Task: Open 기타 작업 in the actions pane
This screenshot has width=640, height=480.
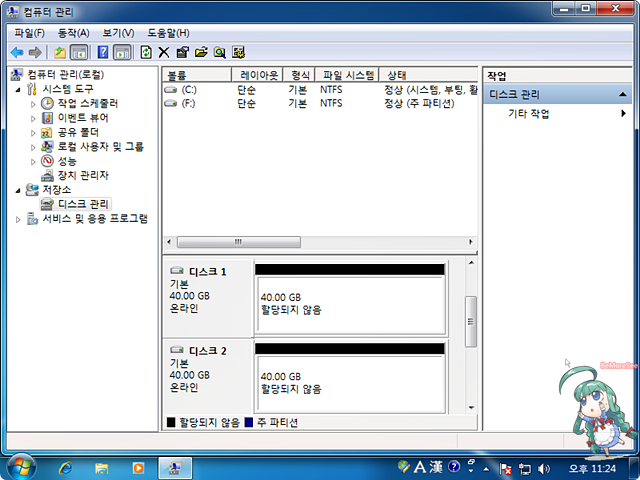Action: (528, 114)
